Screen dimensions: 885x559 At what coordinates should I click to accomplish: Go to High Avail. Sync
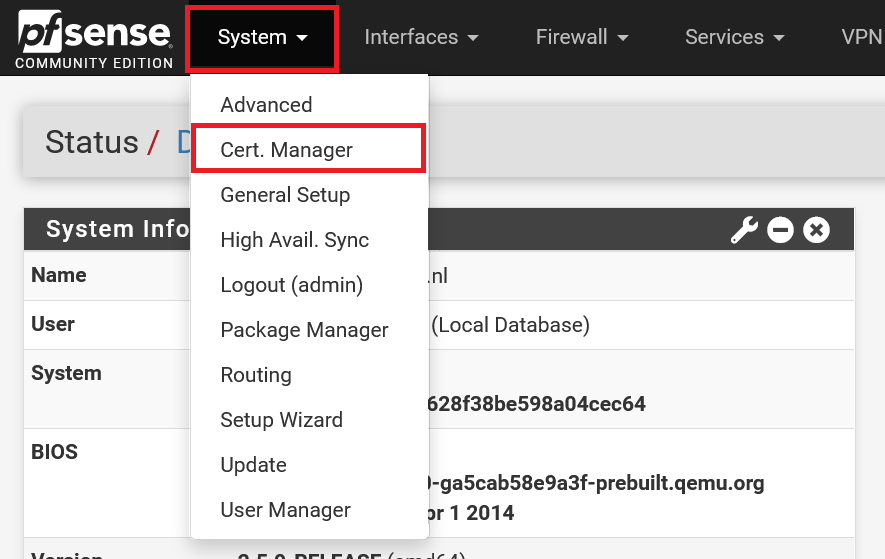(x=294, y=240)
